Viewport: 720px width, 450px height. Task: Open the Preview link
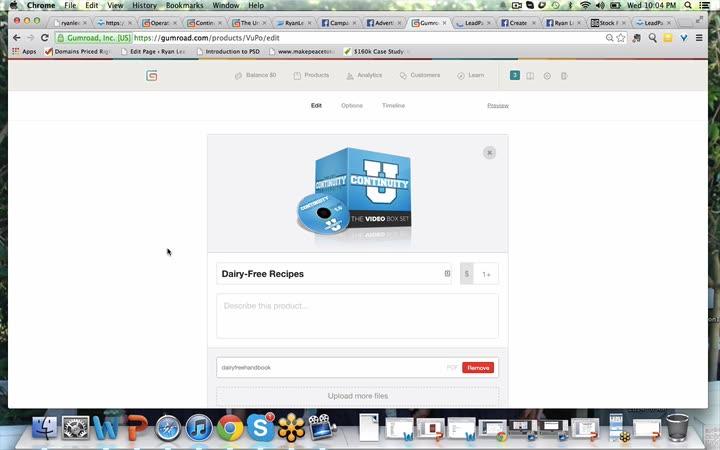[498, 106]
